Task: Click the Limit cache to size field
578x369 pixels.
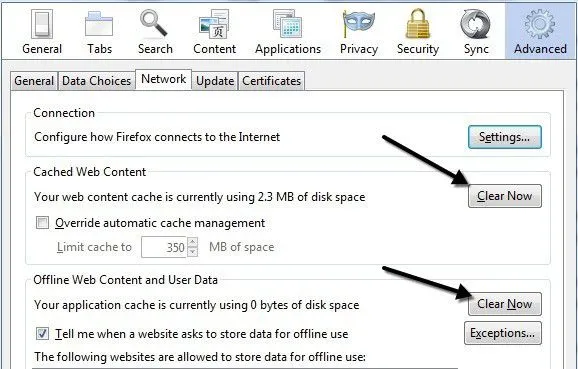Action: tap(164, 247)
